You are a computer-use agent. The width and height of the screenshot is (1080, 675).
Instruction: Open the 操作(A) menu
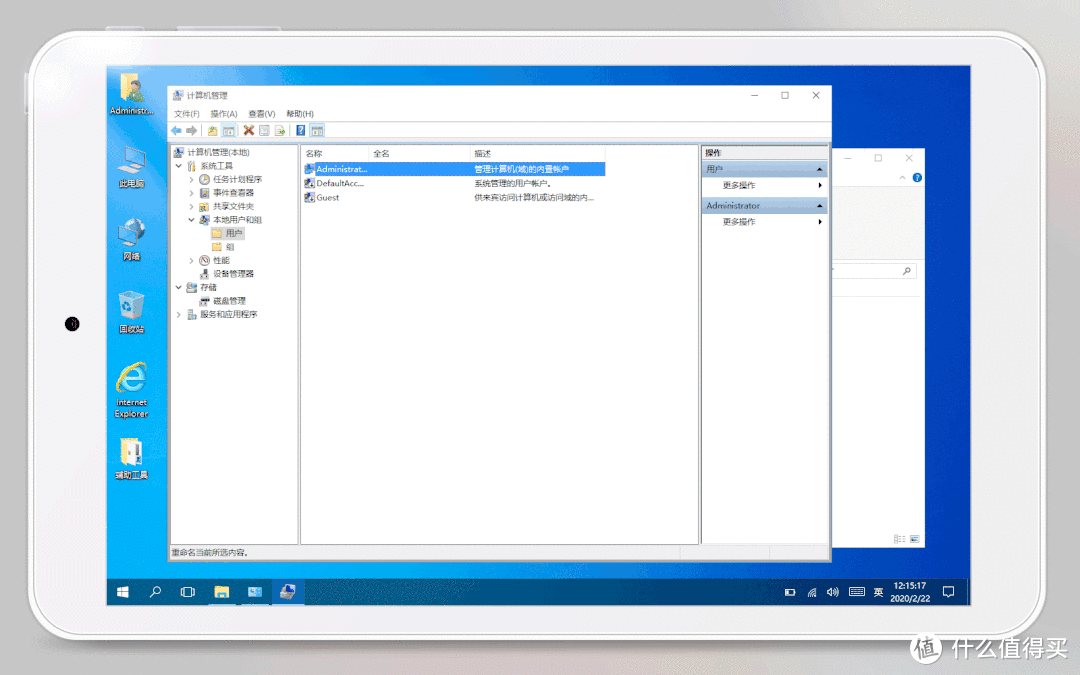[x=223, y=114]
